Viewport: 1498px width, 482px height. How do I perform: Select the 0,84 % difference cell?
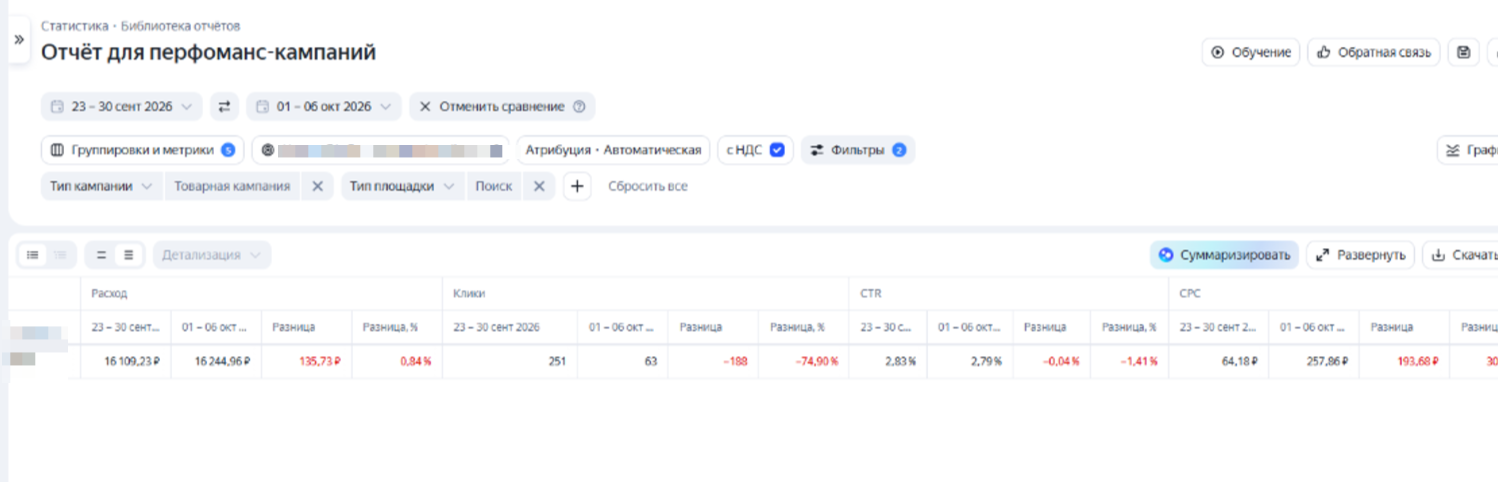[x=396, y=361]
